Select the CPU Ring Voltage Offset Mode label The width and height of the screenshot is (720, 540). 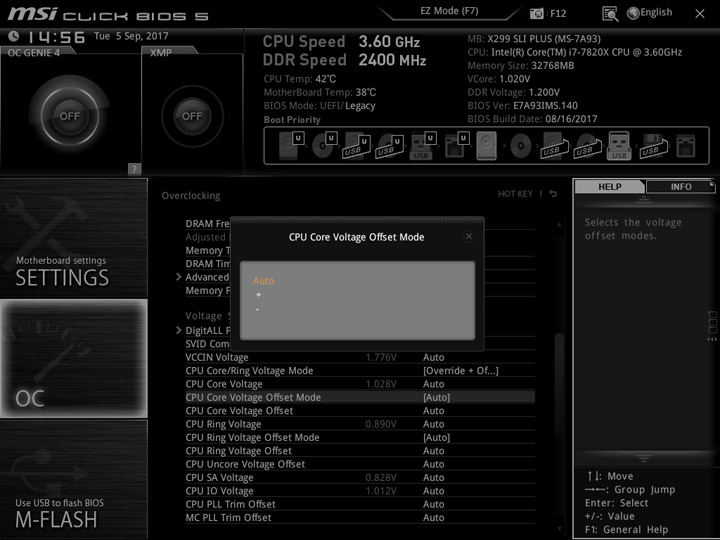click(x=253, y=437)
